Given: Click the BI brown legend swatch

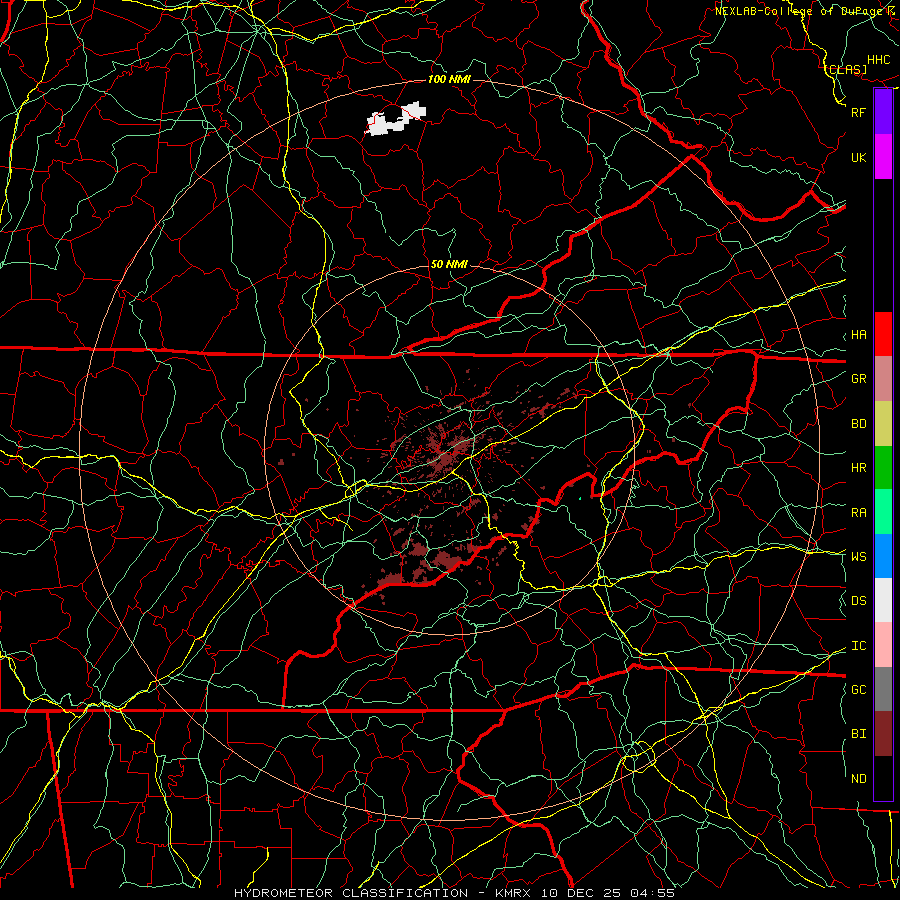Looking at the screenshot, I should click(883, 734).
